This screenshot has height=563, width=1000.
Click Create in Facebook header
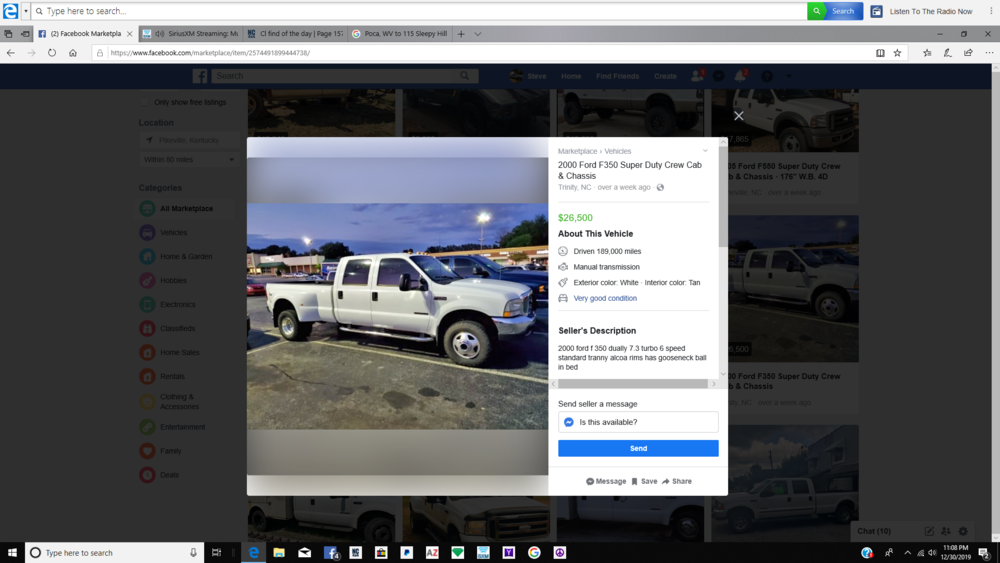[665, 76]
